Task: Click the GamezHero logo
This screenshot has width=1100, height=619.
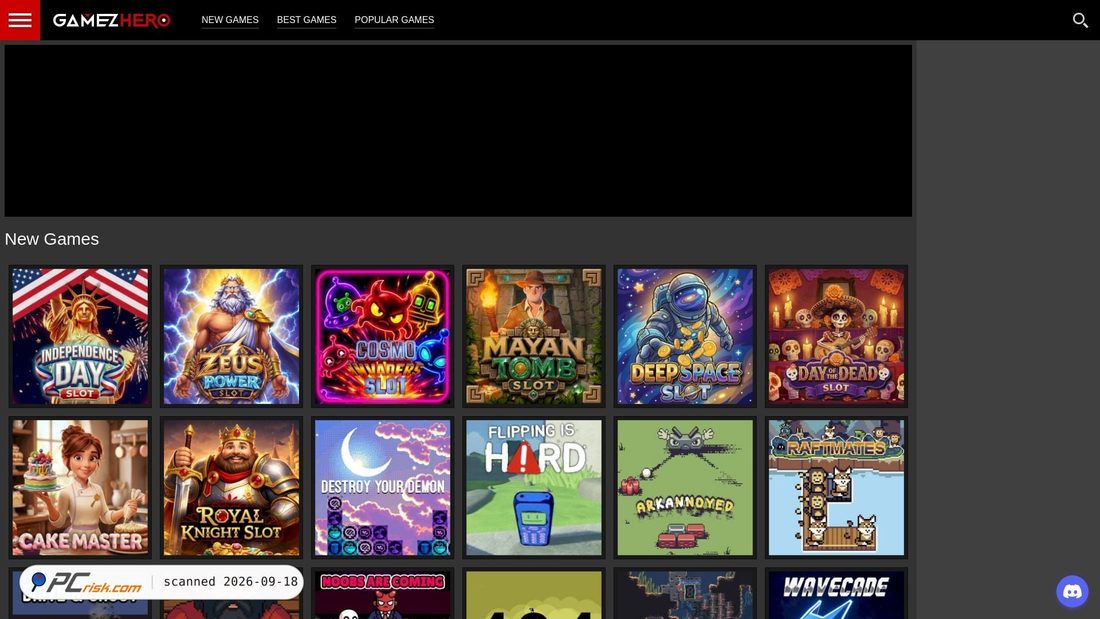Action: 112,20
